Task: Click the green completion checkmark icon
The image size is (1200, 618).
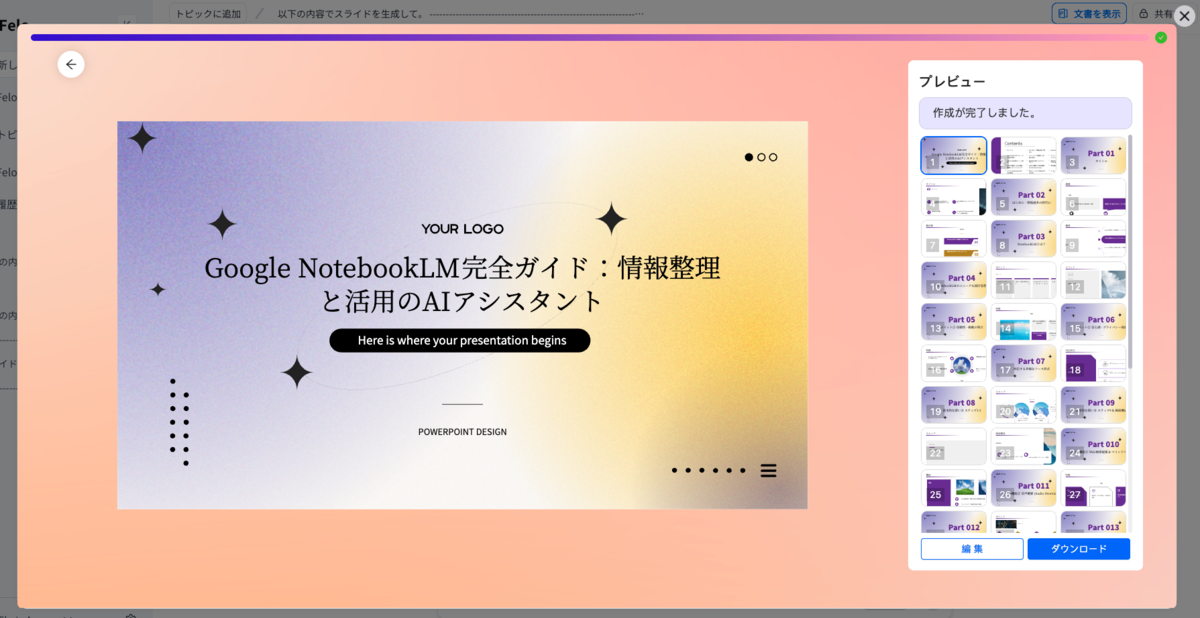Action: pyautogui.click(x=1161, y=37)
